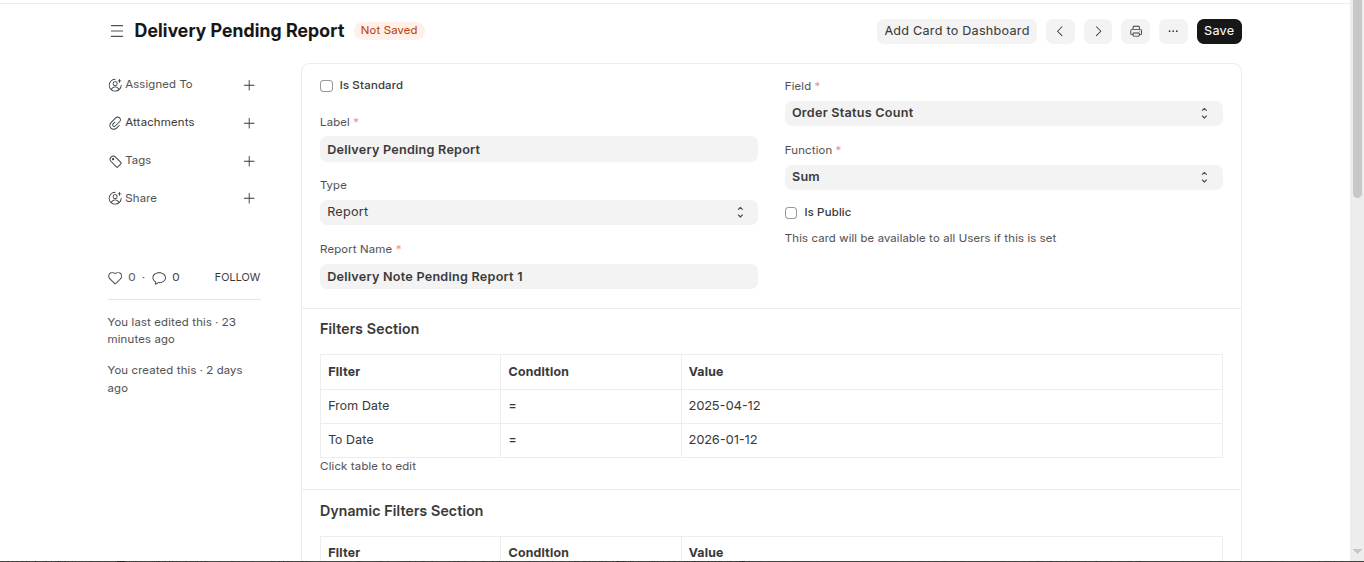Add a tag with plus icon
This screenshot has height=562, width=1364.
pos(249,161)
